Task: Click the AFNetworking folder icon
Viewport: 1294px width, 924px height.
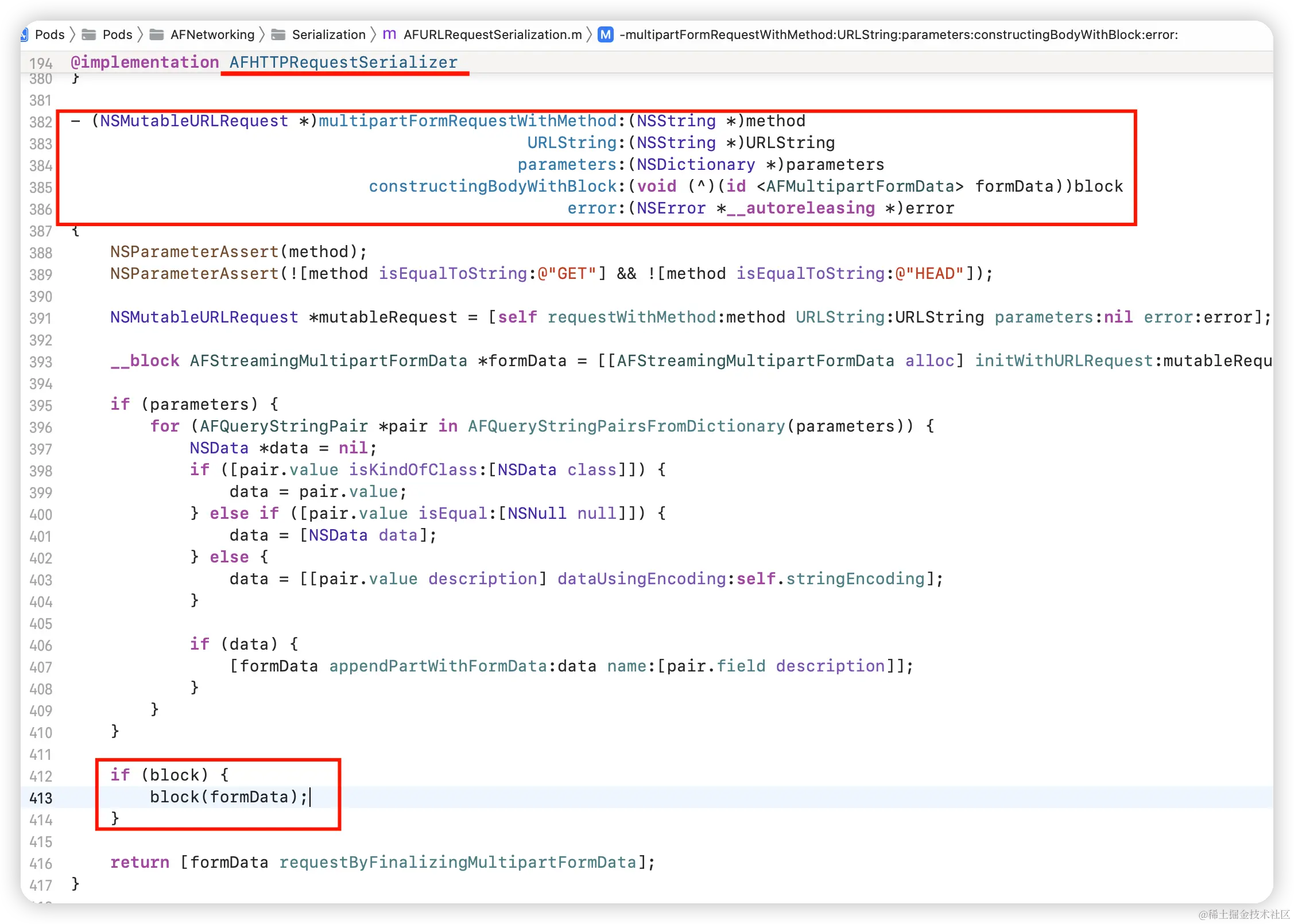Action: coord(157,35)
